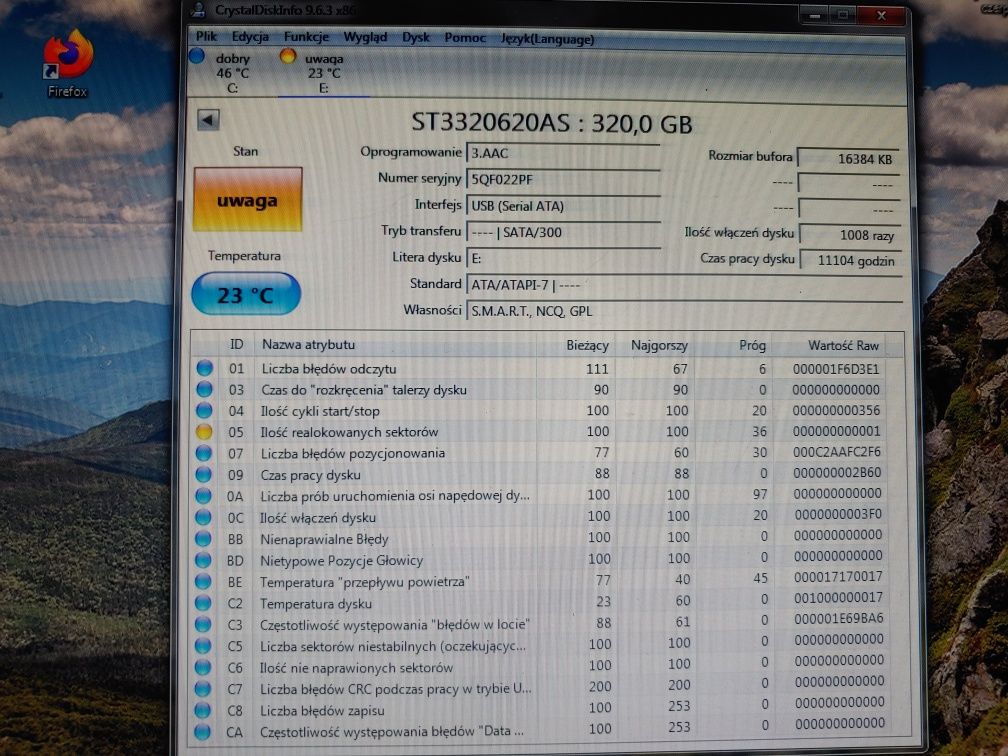The height and width of the screenshot is (756, 1008).
Task: Click status icon for attribute 09 Czas pracy dysku
Action: click(x=204, y=474)
